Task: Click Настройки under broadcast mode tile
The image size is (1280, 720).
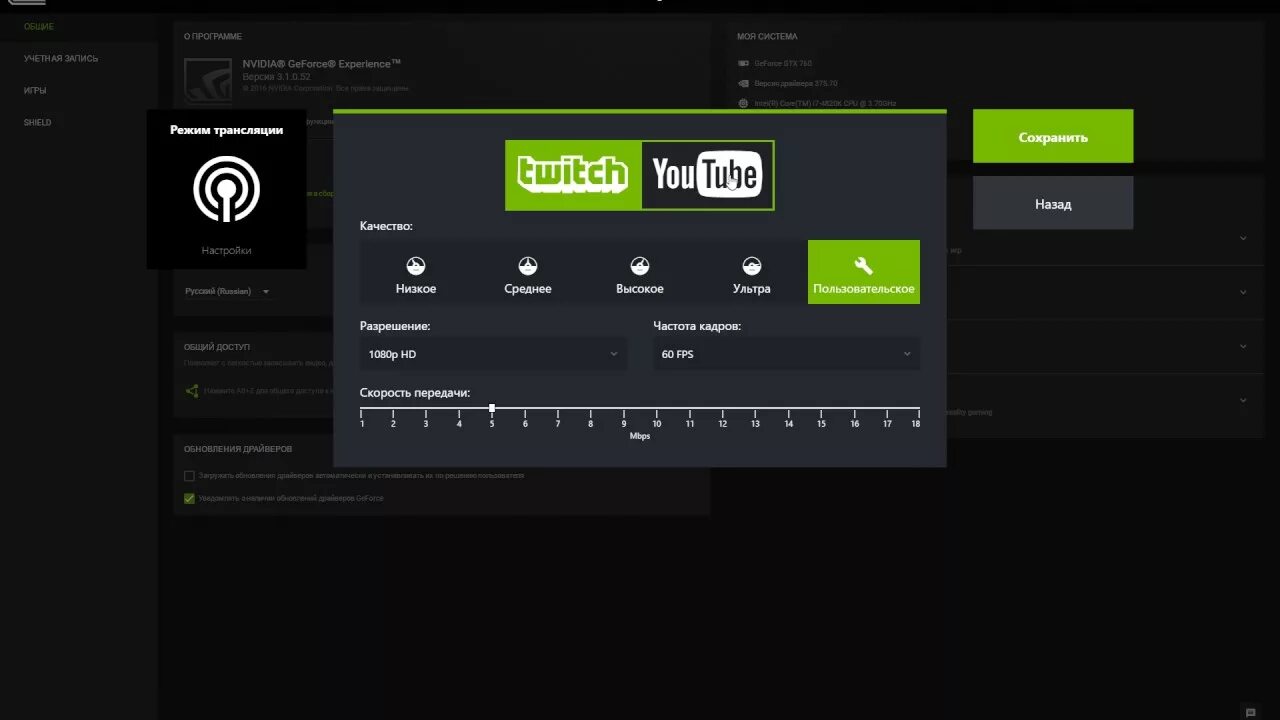Action: (226, 251)
